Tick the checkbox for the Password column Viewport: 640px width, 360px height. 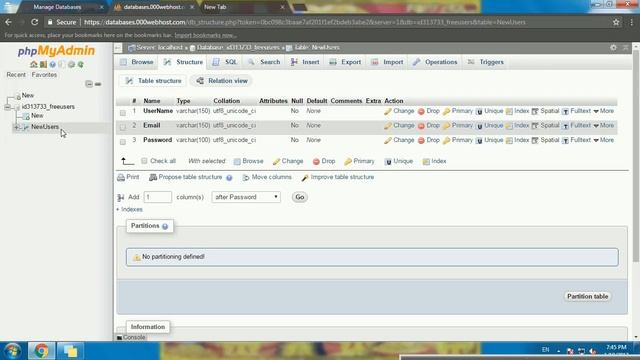click(123, 142)
